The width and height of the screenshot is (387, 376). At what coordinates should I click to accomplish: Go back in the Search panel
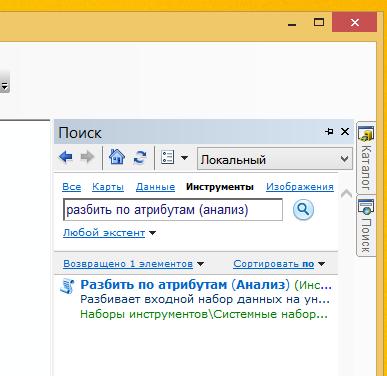[66, 157]
